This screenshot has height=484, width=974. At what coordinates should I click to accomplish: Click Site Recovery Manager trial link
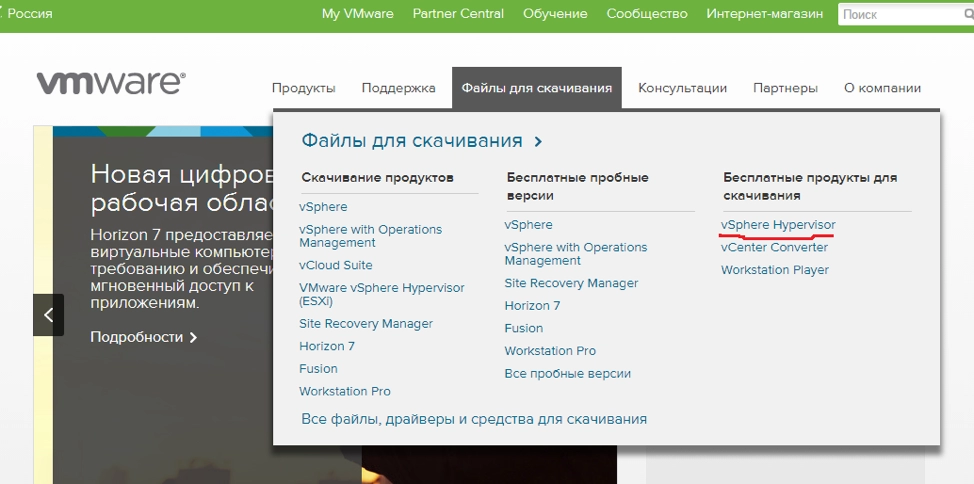coord(571,283)
